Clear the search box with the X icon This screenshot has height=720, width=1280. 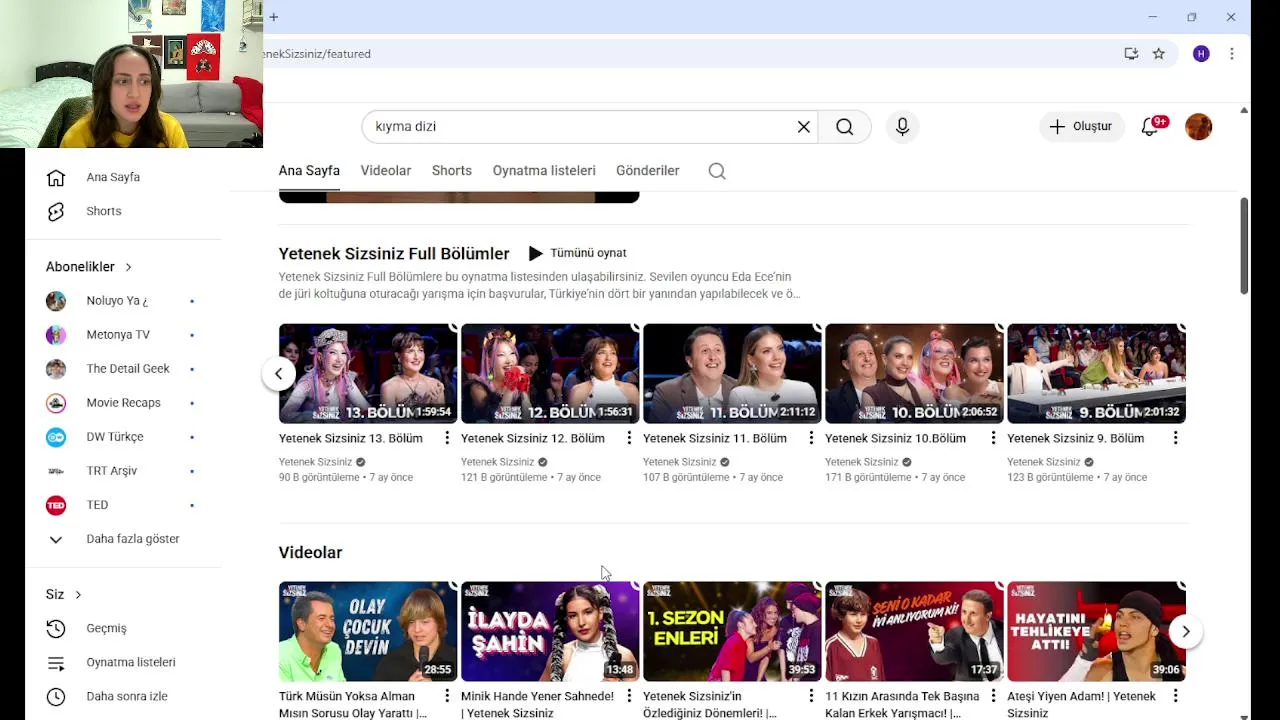point(803,127)
